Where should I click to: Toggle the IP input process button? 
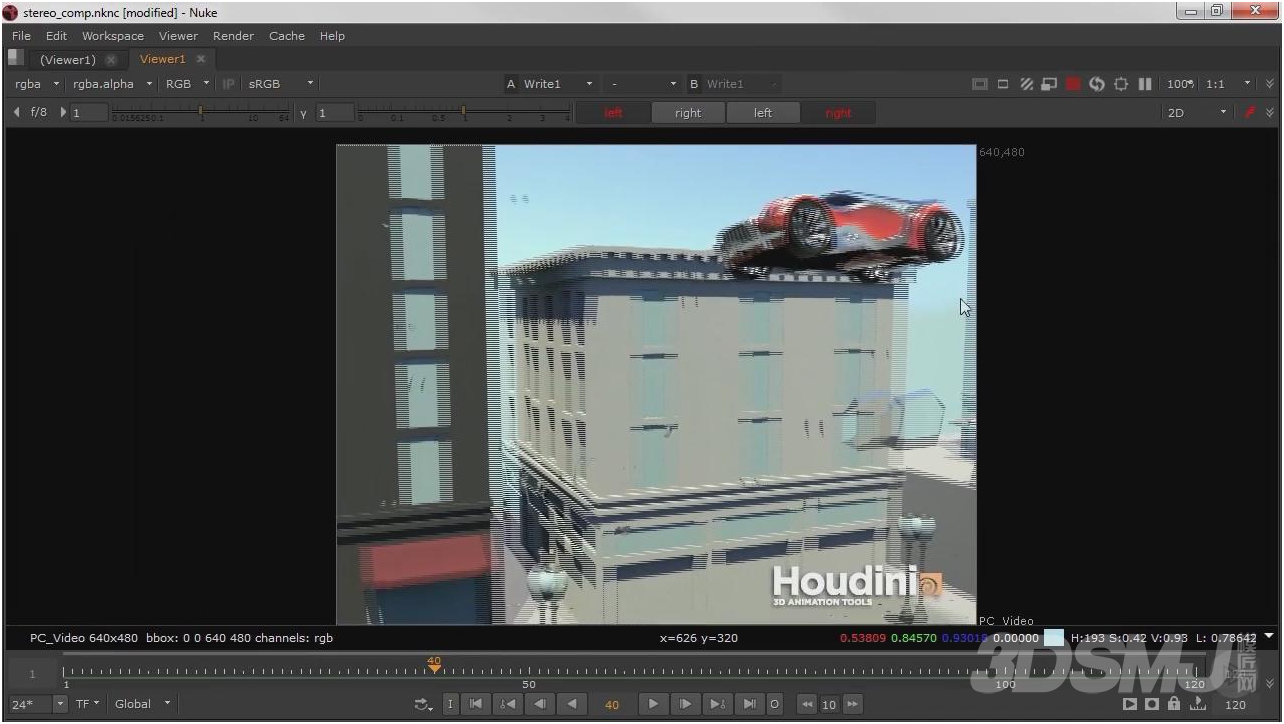[228, 84]
